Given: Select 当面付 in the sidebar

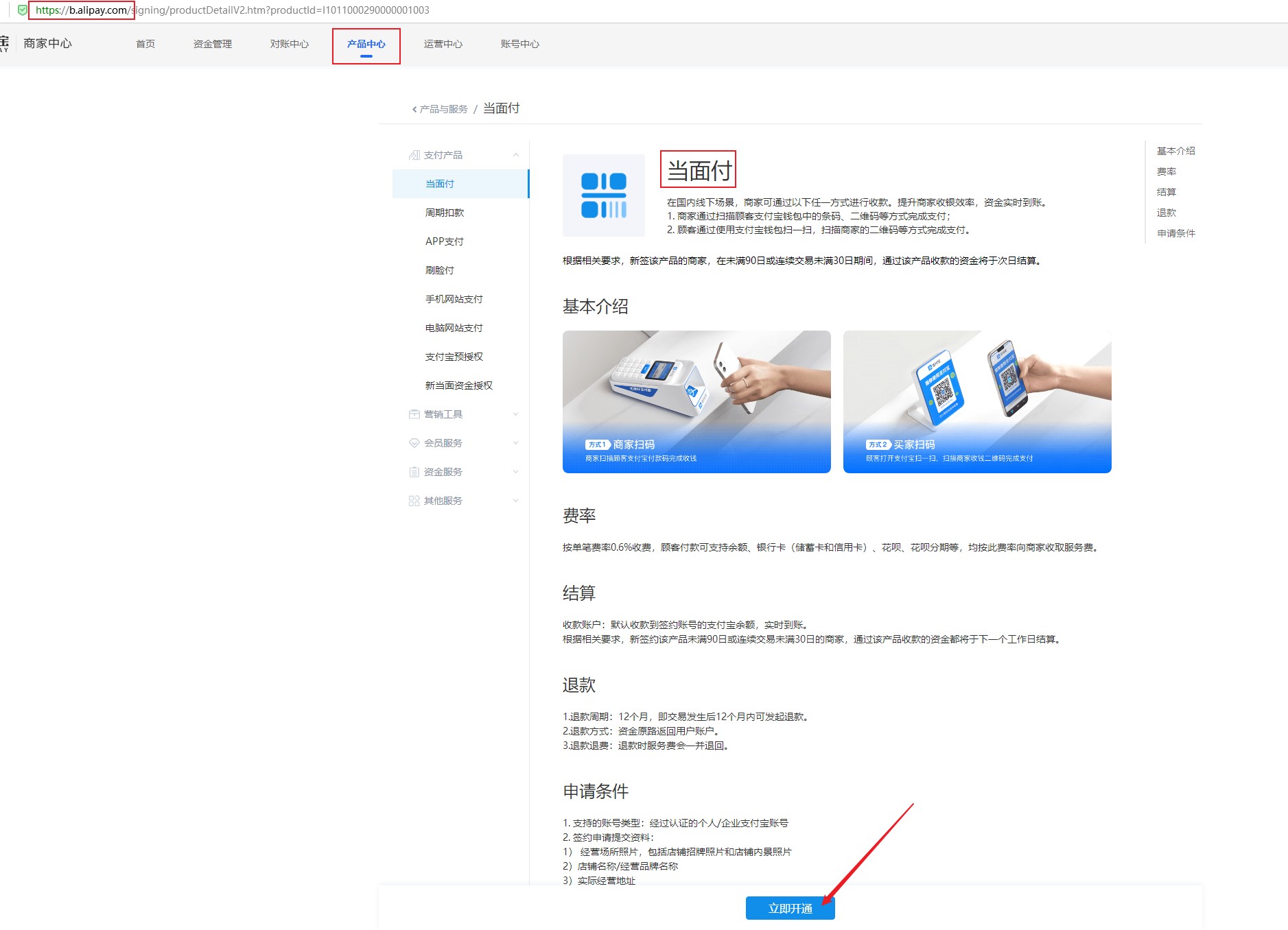Looking at the screenshot, I should tap(460, 184).
